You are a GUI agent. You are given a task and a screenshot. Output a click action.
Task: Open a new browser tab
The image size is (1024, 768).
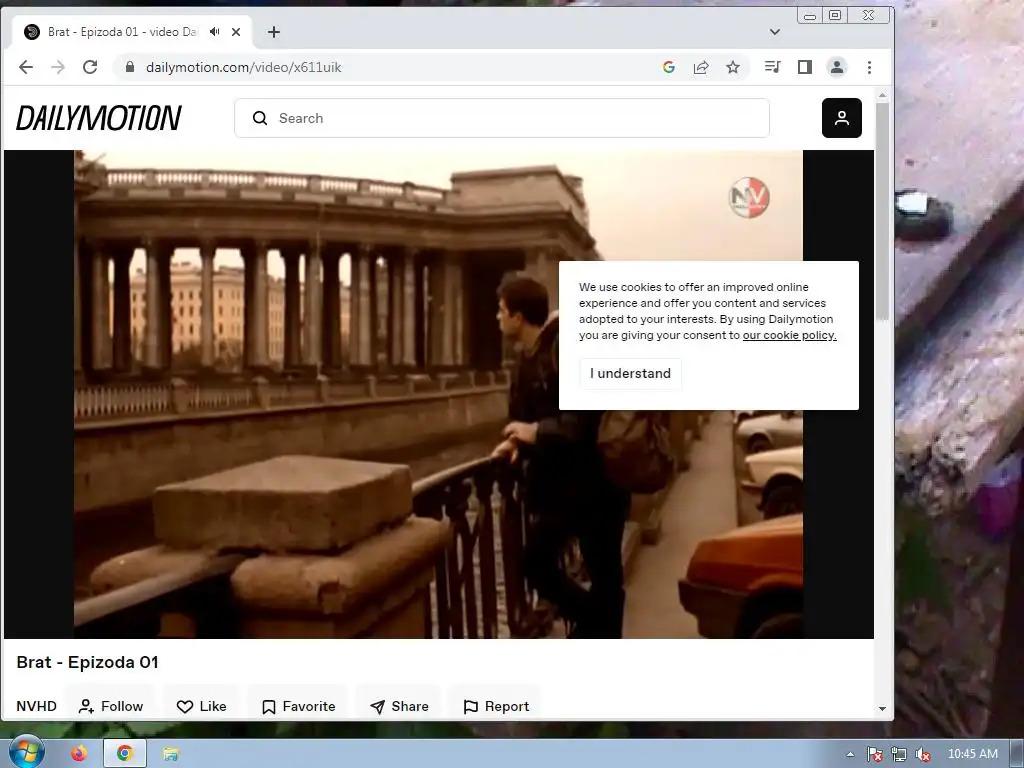coord(274,31)
